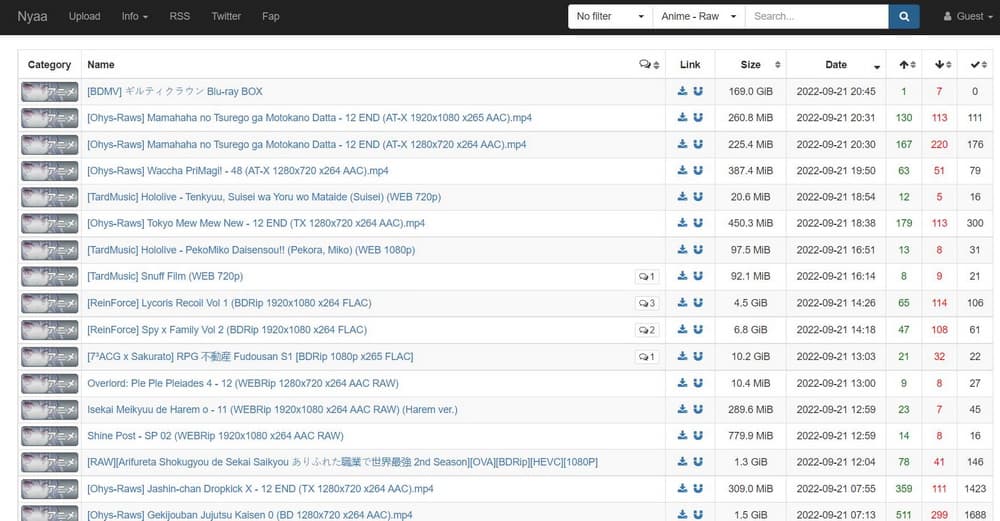Open the No filter dropdown
The image size is (1000, 521).
[x=610, y=17]
